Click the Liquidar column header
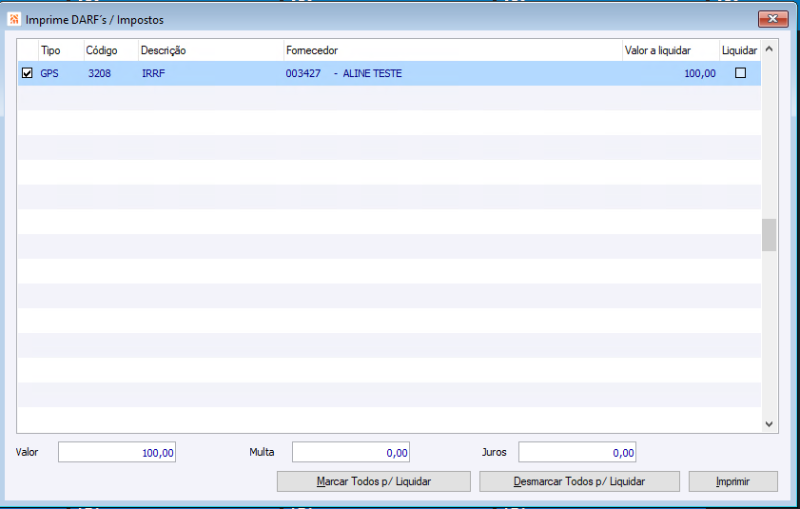This screenshot has height=509, width=800. [739, 50]
